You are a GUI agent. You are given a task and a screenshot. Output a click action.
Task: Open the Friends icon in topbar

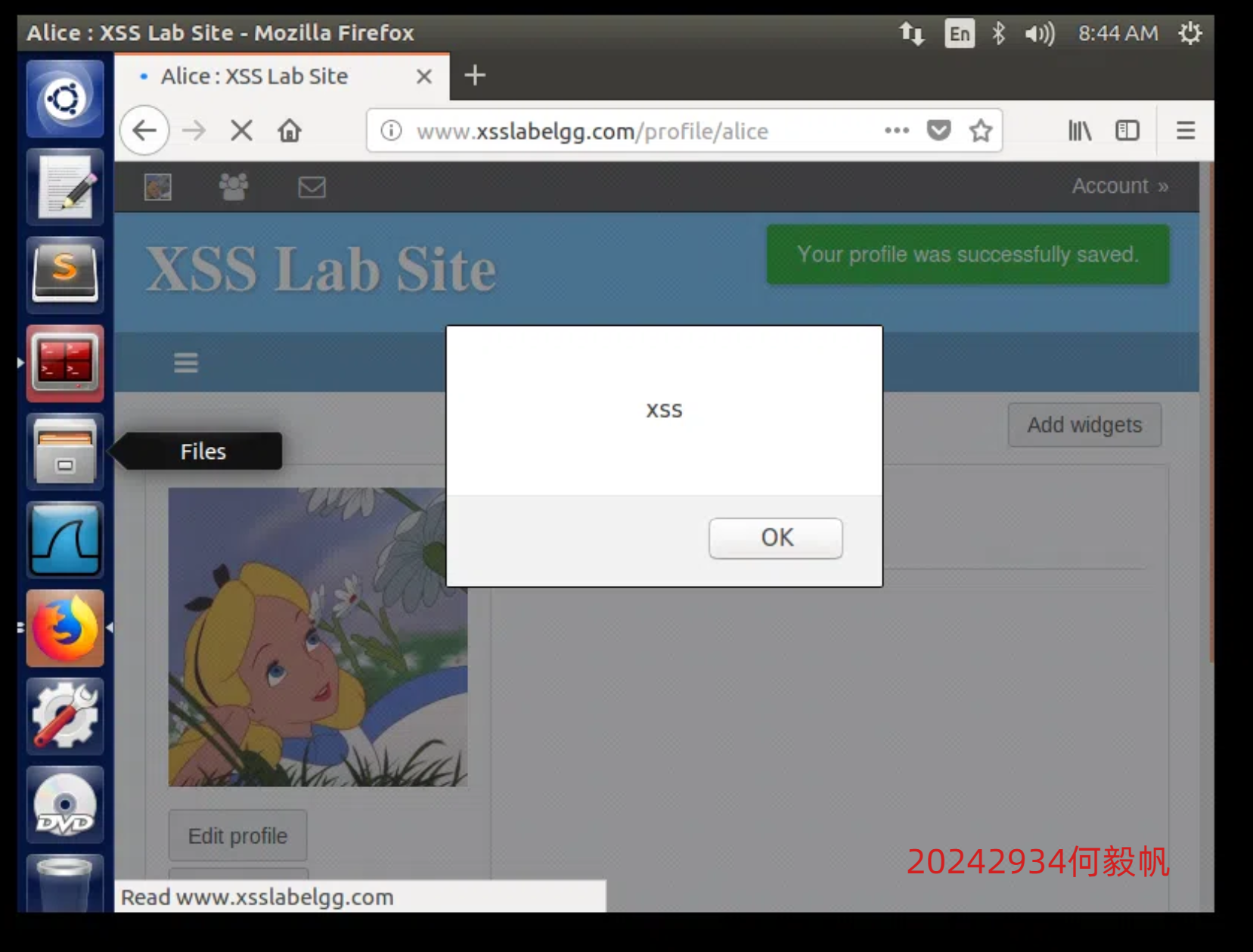tap(234, 187)
